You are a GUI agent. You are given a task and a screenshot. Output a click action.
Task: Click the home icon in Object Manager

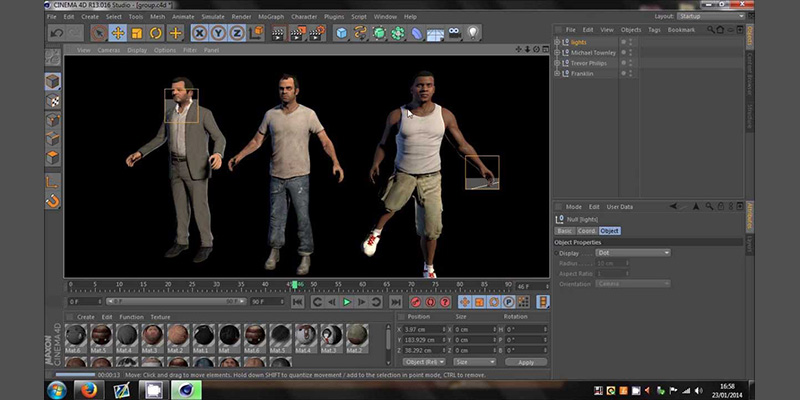click(x=720, y=30)
